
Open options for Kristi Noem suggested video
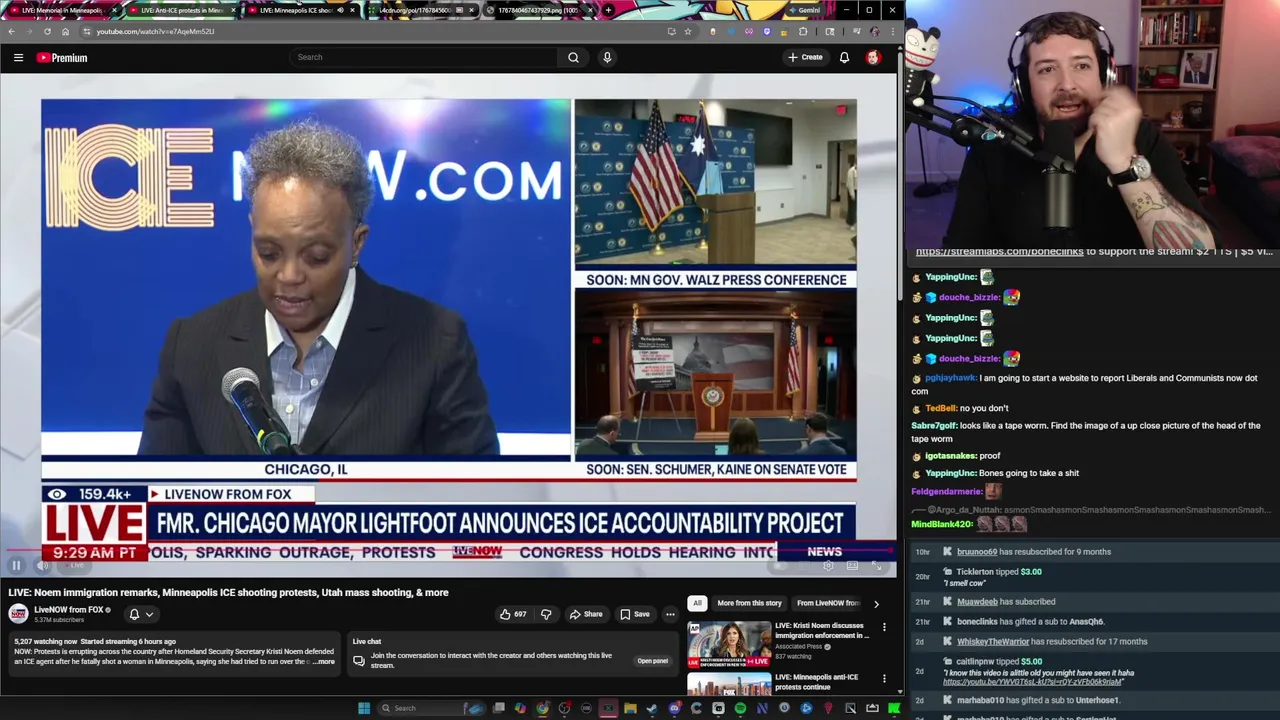point(884,628)
